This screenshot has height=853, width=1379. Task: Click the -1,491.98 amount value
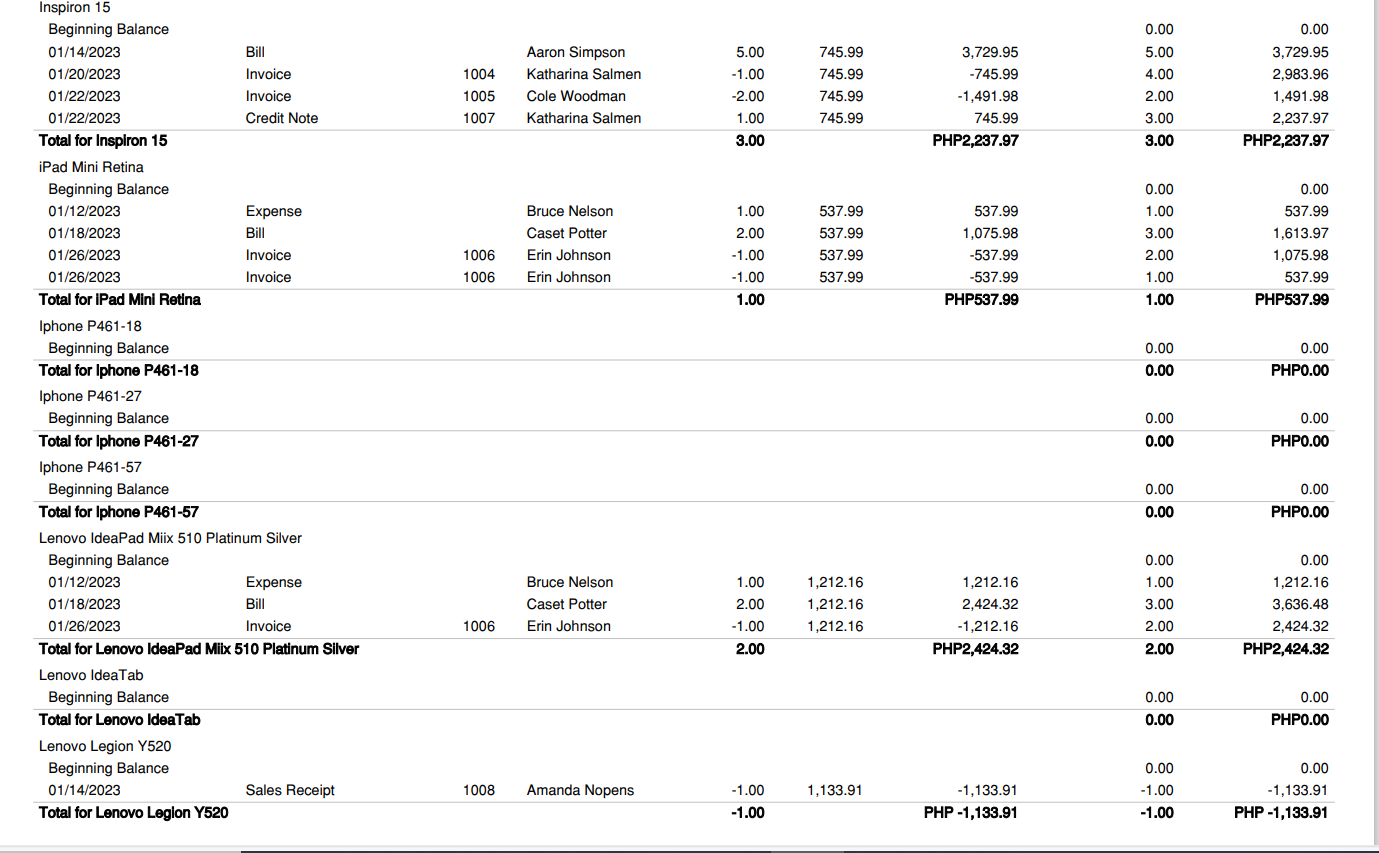(x=985, y=96)
